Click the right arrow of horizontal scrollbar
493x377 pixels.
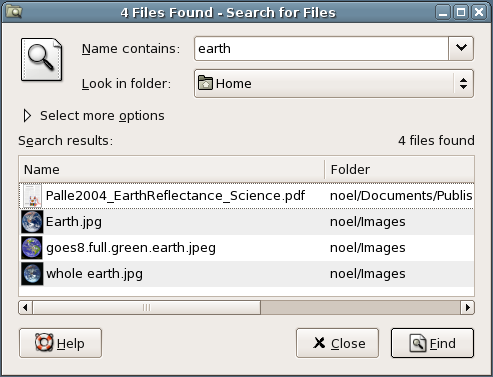click(467, 307)
